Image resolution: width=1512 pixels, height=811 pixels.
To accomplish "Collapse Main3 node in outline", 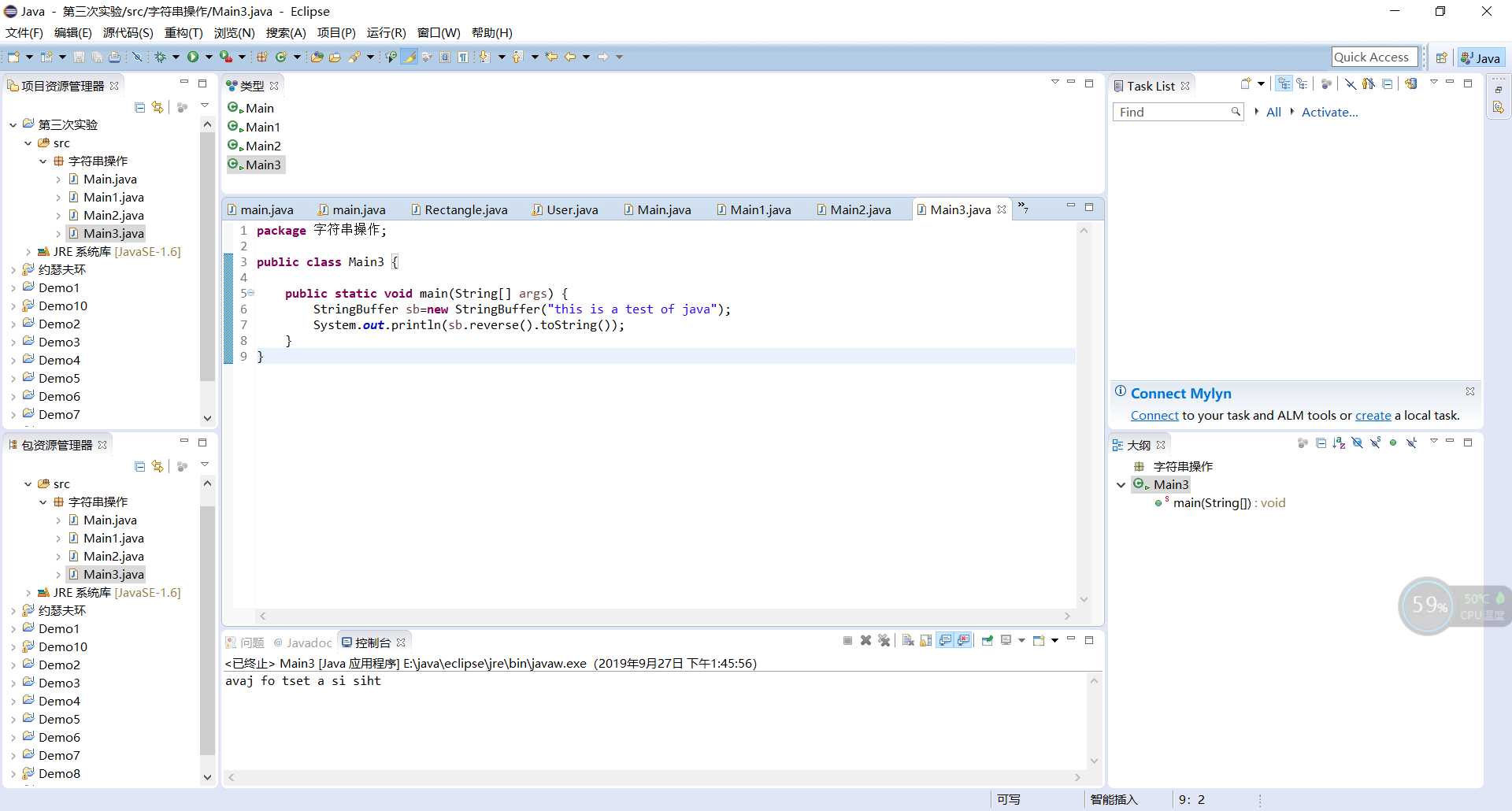I will coord(1121,485).
